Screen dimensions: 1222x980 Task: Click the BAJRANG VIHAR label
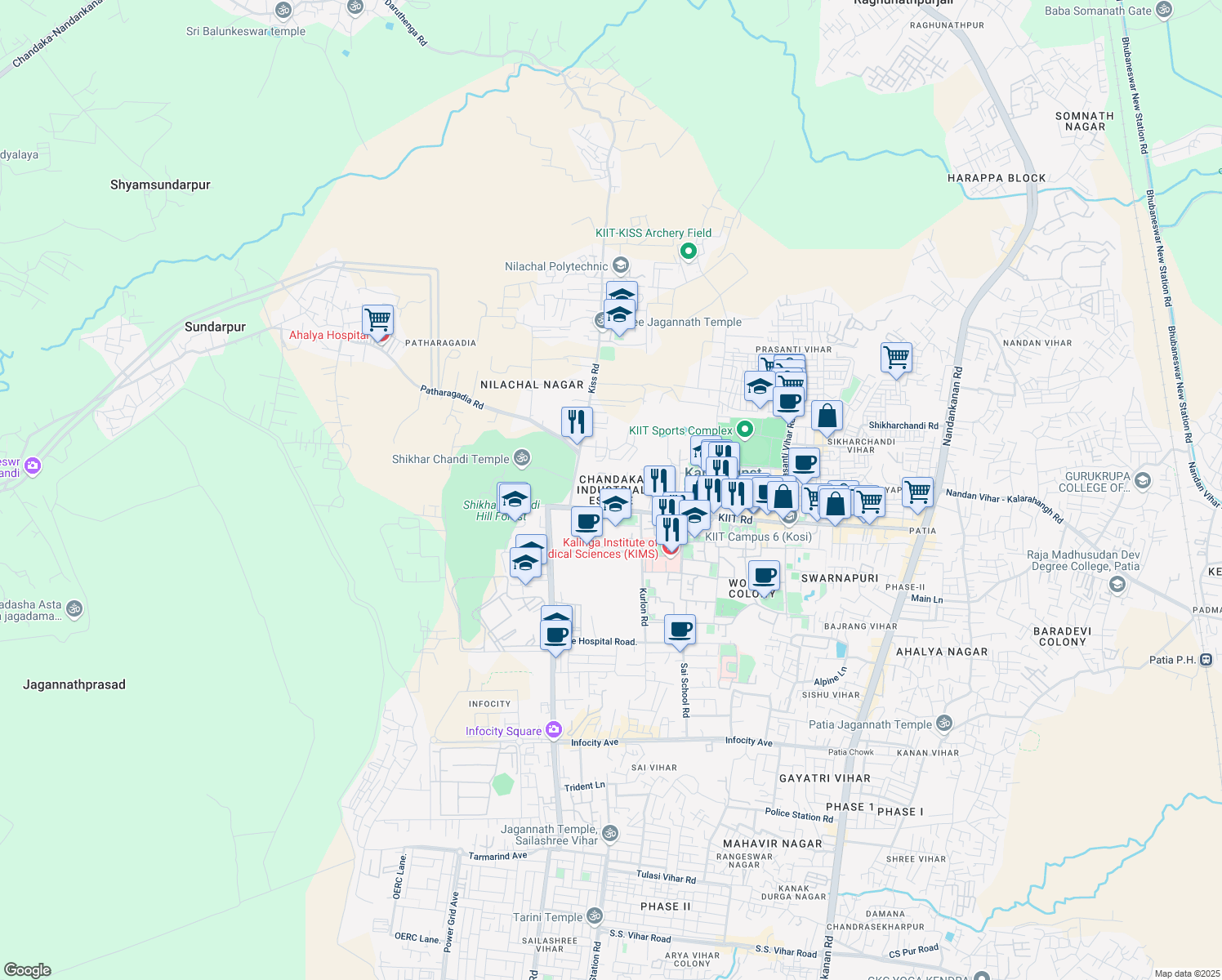pos(861,626)
